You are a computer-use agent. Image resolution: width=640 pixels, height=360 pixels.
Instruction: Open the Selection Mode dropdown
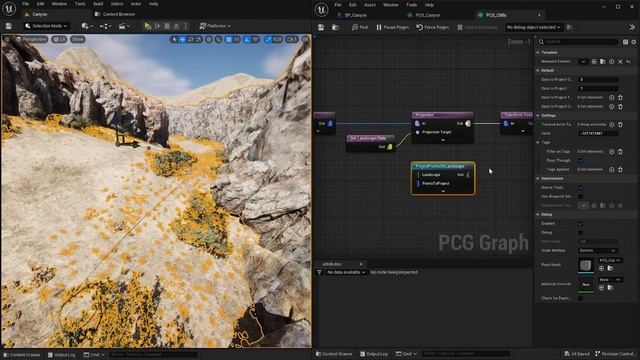[47, 26]
